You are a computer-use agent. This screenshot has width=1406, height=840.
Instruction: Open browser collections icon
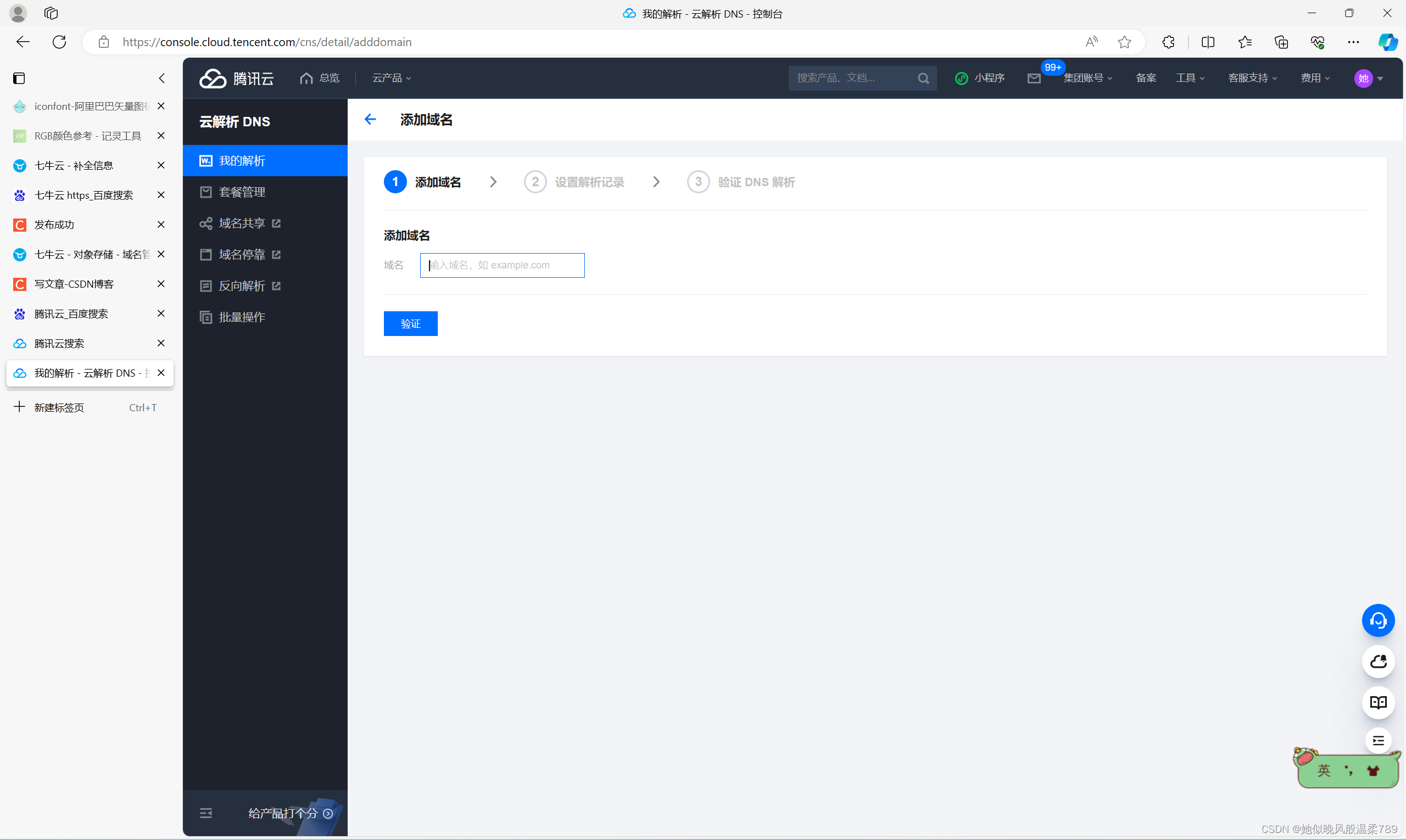click(x=1281, y=42)
